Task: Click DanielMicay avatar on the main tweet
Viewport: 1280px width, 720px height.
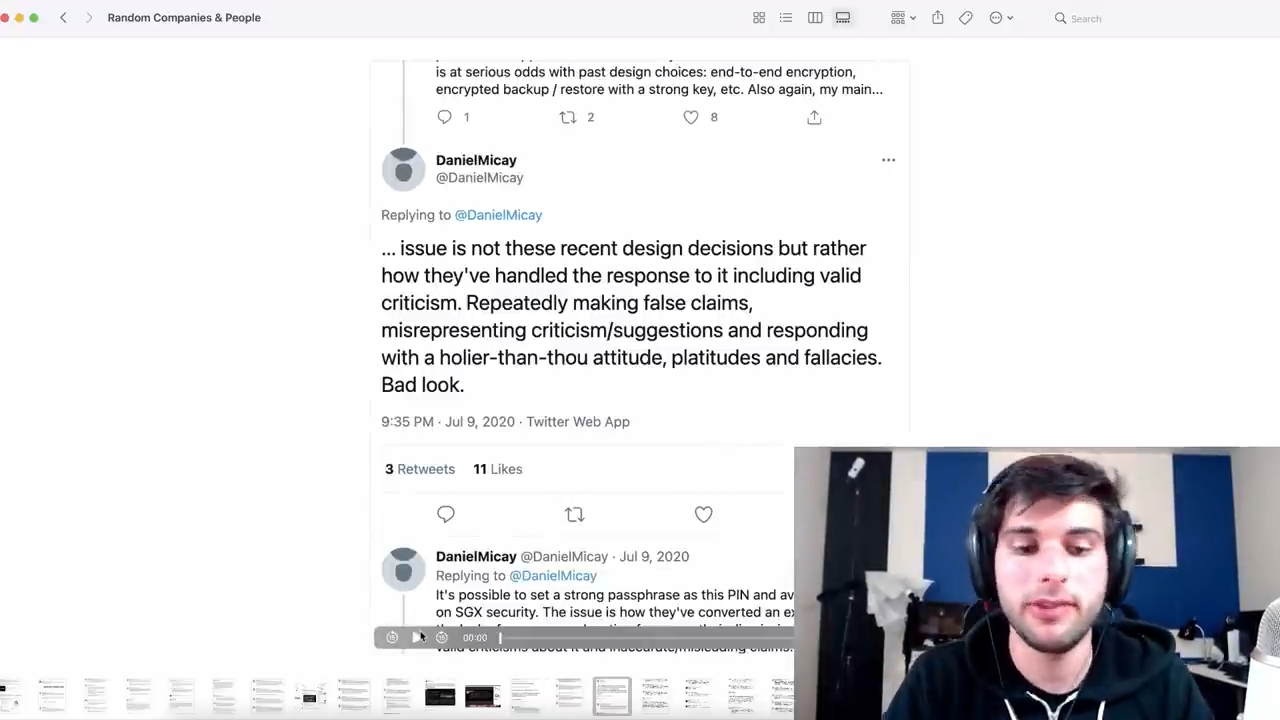Action: (403, 169)
